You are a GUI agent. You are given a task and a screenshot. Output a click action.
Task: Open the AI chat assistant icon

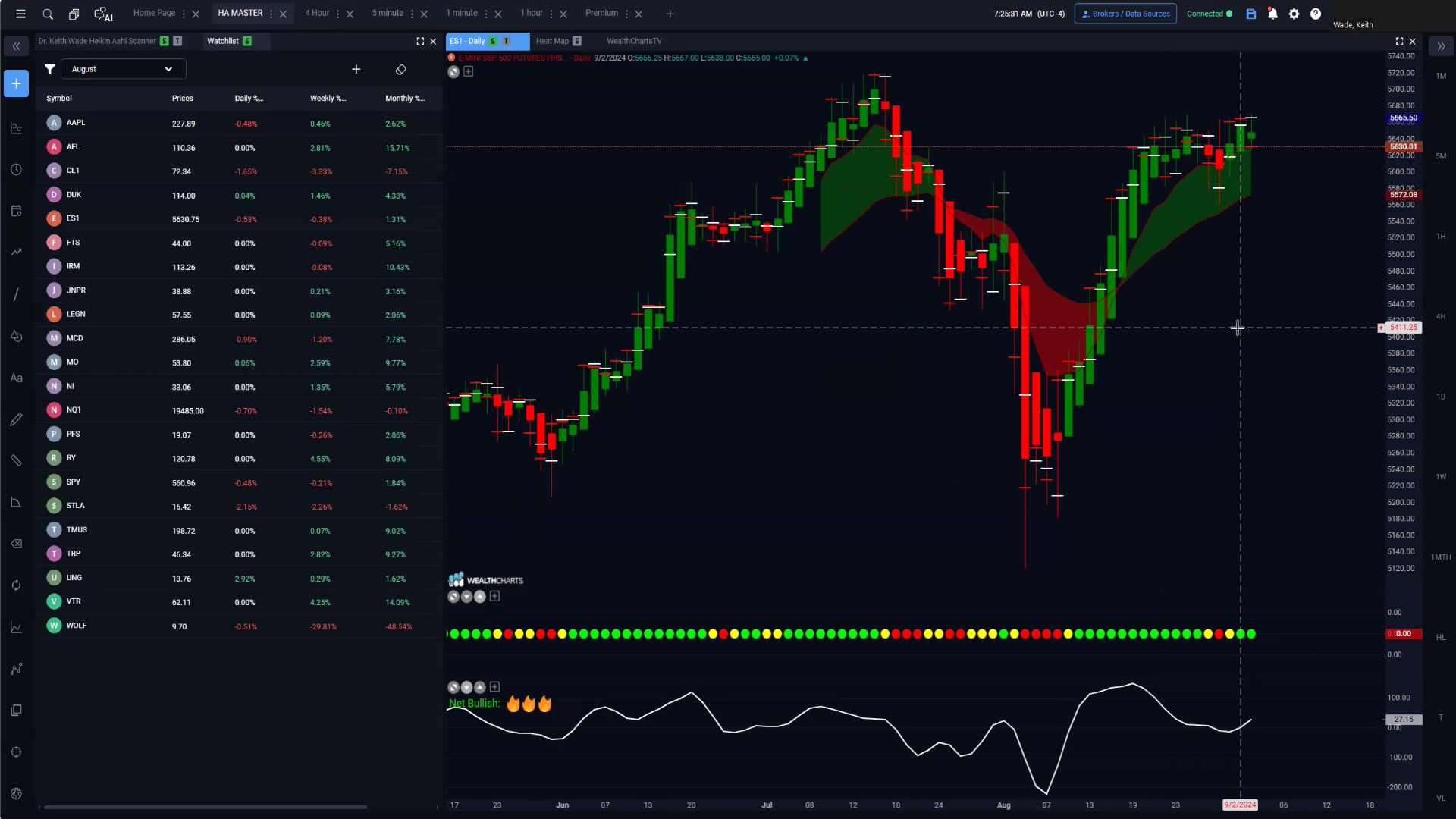pyautogui.click(x=103, y=14)
